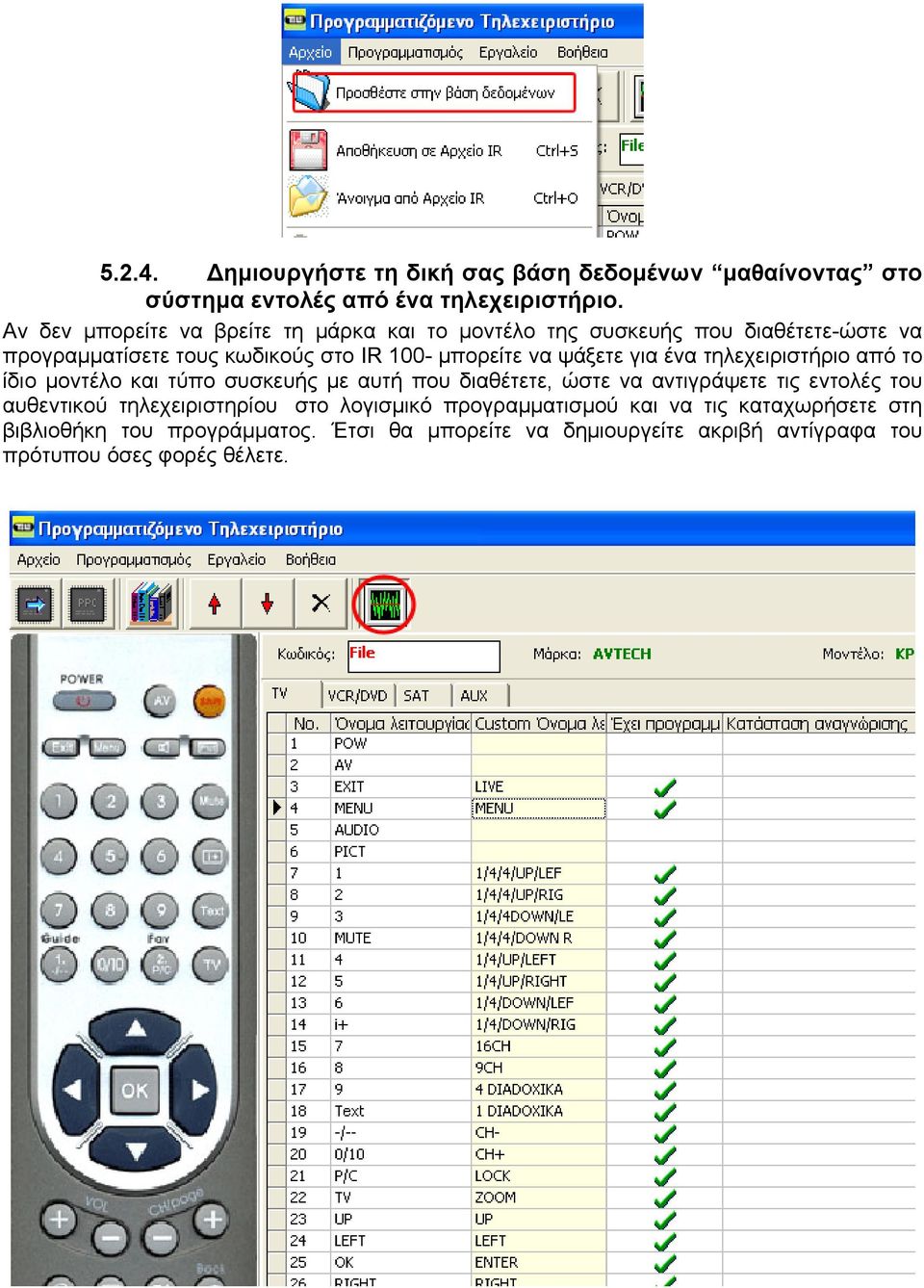Click the open folder icon beside Άνοιγμα από Αρχείο IR

(309, 197)
